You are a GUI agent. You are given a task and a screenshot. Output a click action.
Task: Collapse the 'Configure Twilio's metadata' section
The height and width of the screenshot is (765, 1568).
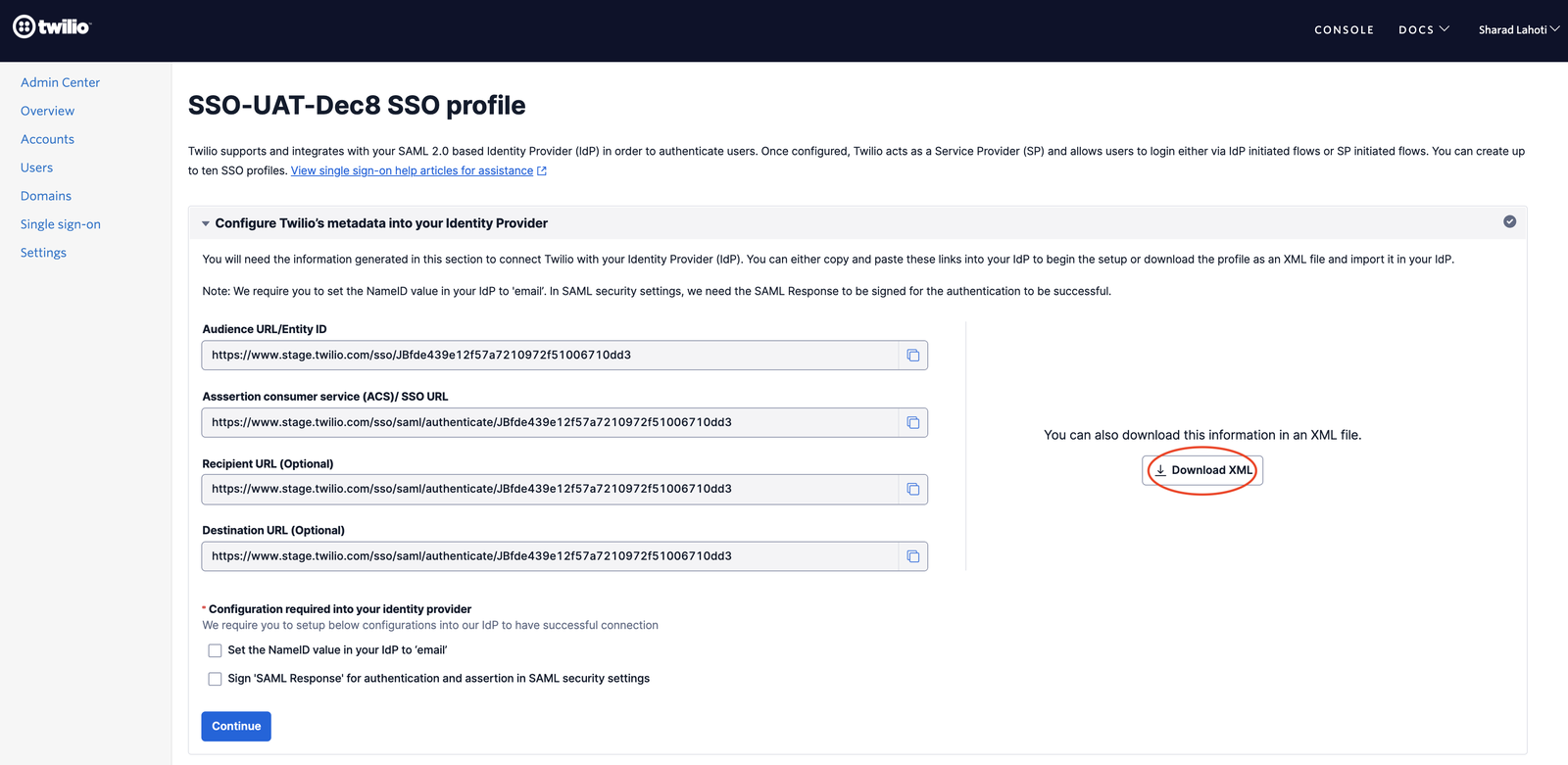[206, 222]
